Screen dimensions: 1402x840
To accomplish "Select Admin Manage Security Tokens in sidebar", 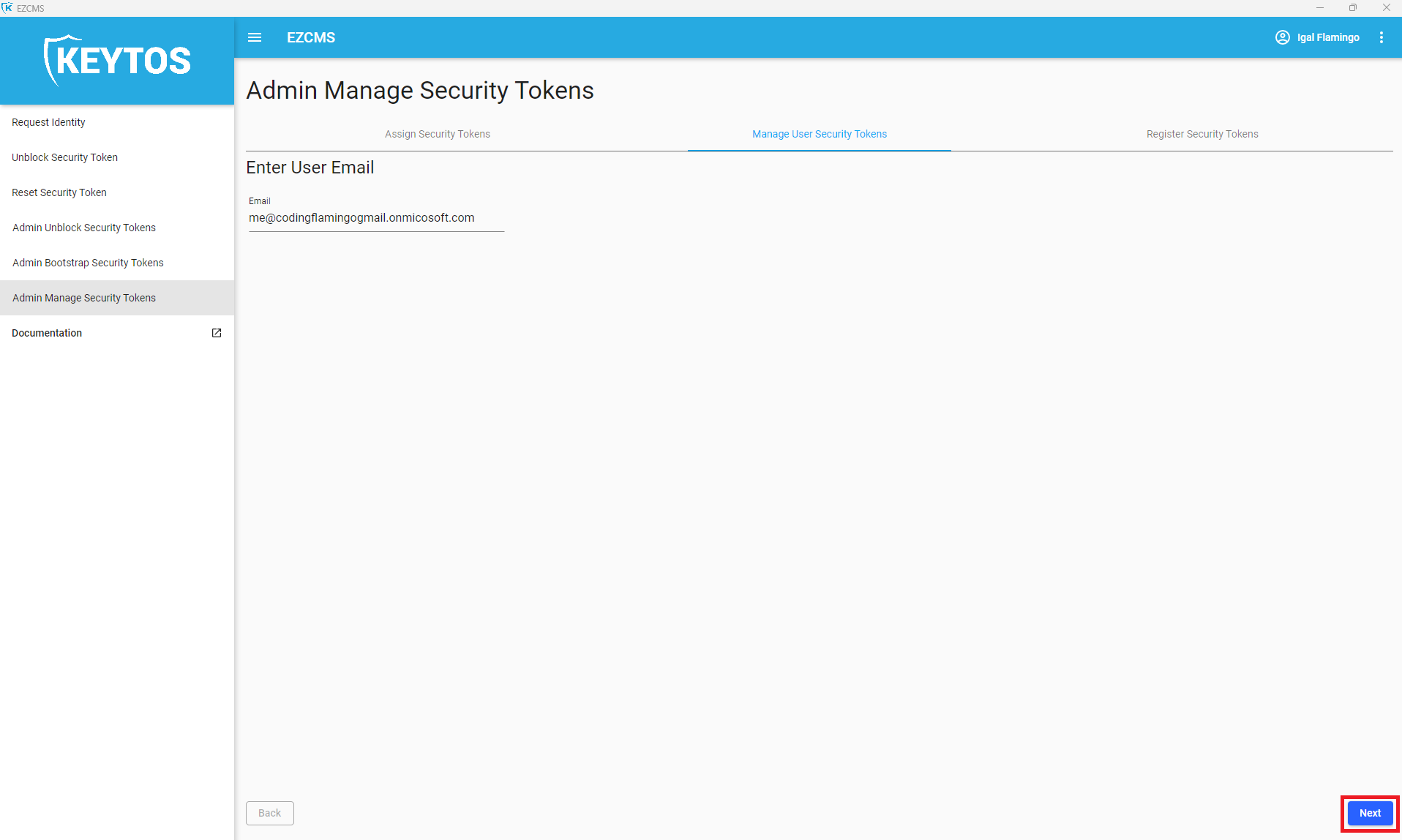I will (117, 298).
